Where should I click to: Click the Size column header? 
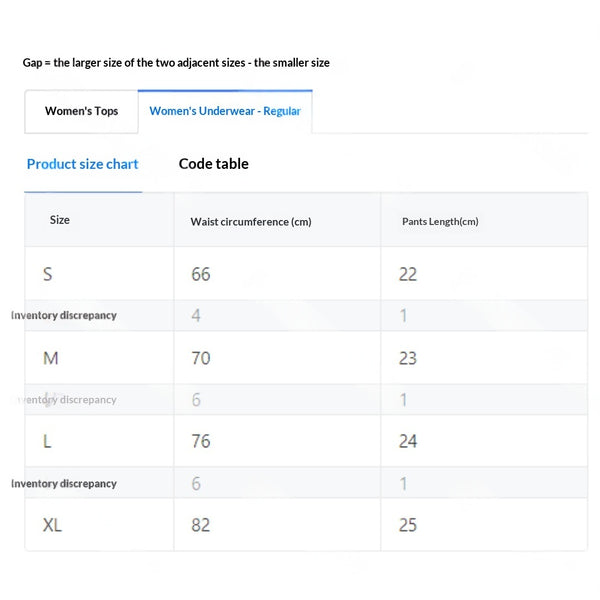pos(60,220)
